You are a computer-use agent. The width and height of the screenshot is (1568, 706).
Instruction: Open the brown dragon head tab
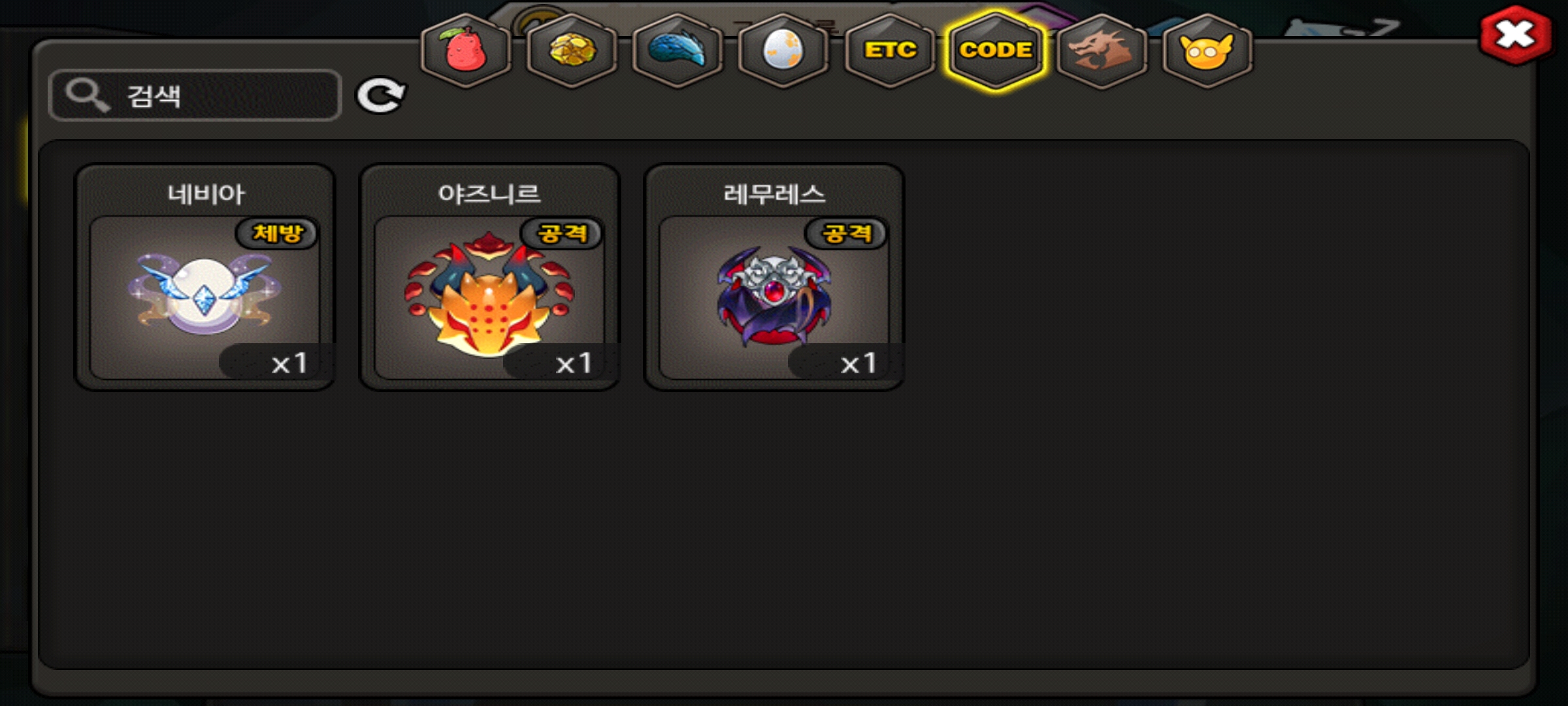(x=1102, y=50)
